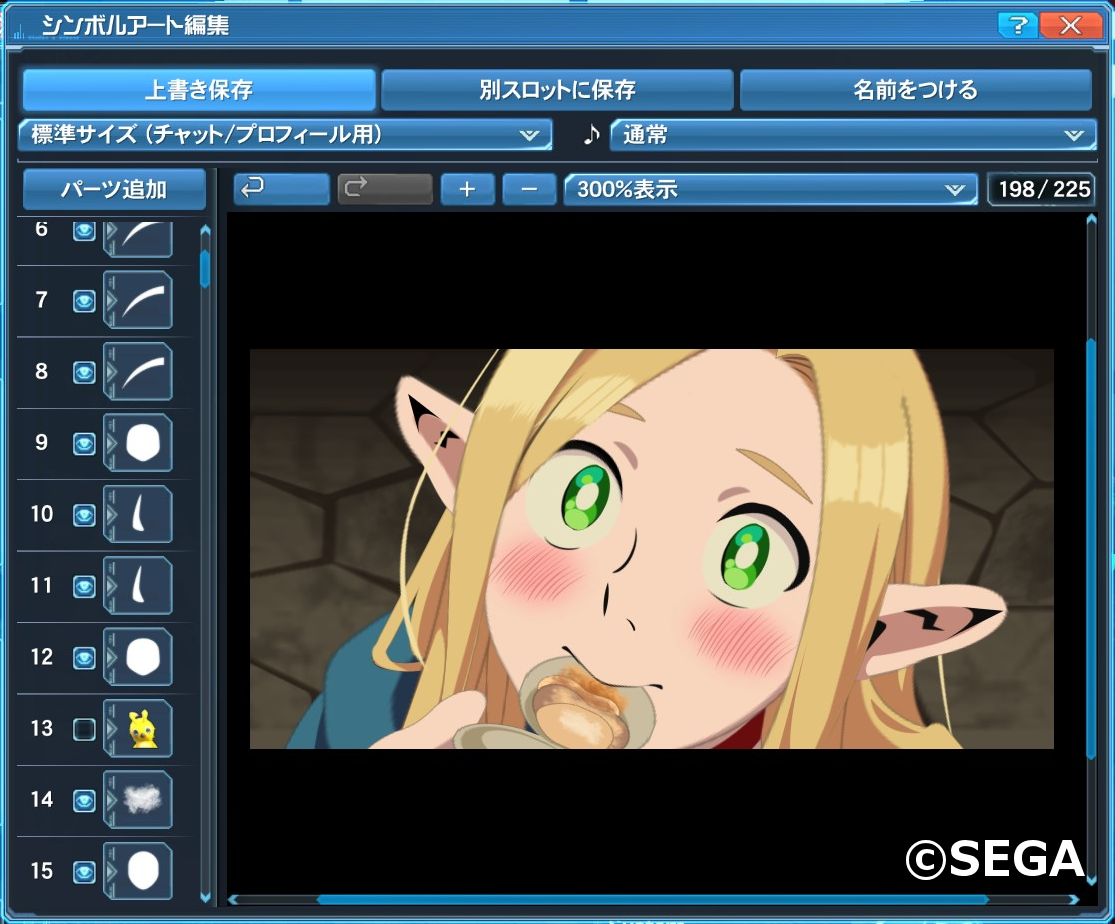The width and height of the screenshot is (1115, 924).
Task: Hide layer 11 with its eye icon
Action: (x=84, y=587)
